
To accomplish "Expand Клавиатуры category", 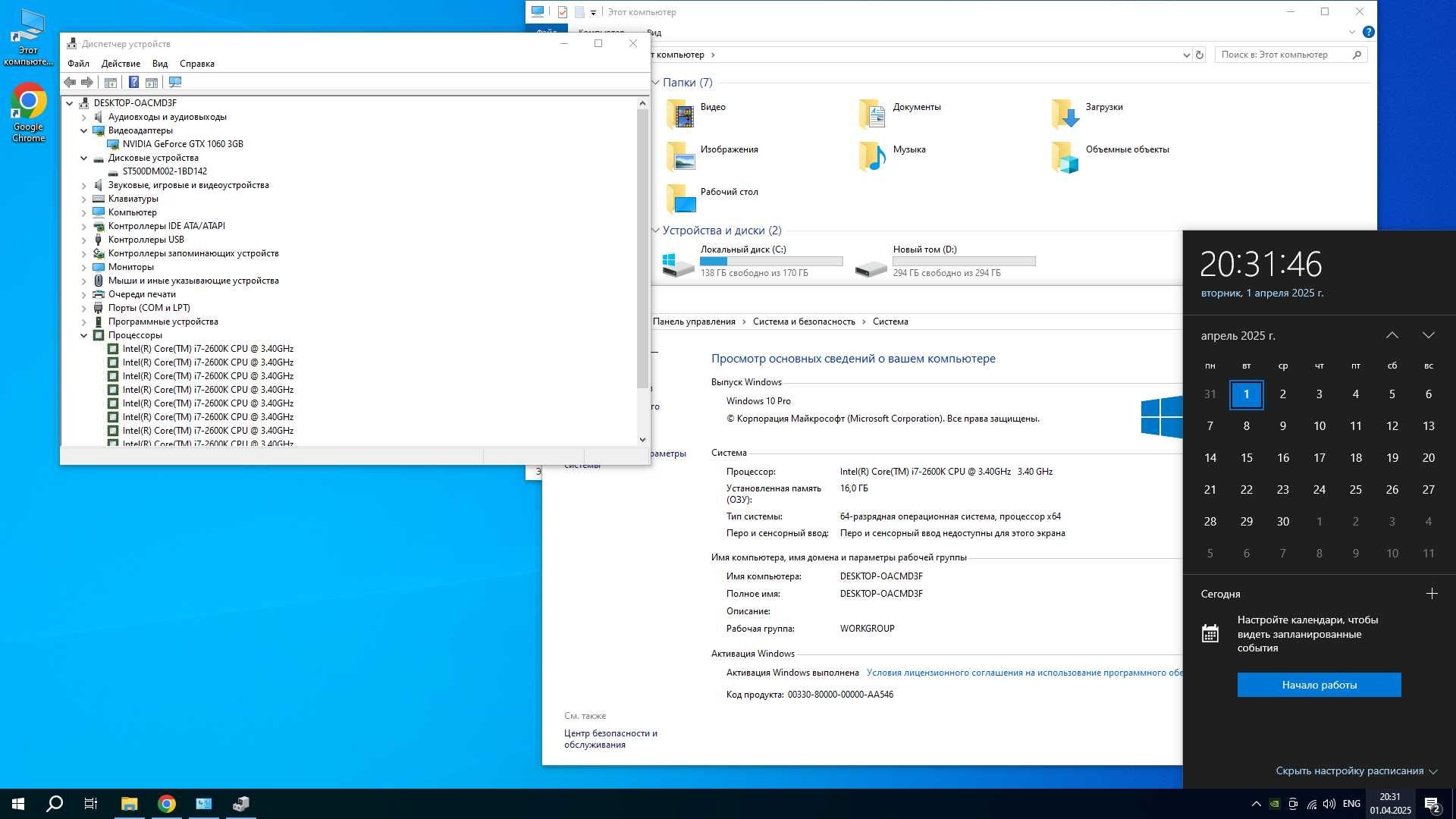I will click(84, 199).
